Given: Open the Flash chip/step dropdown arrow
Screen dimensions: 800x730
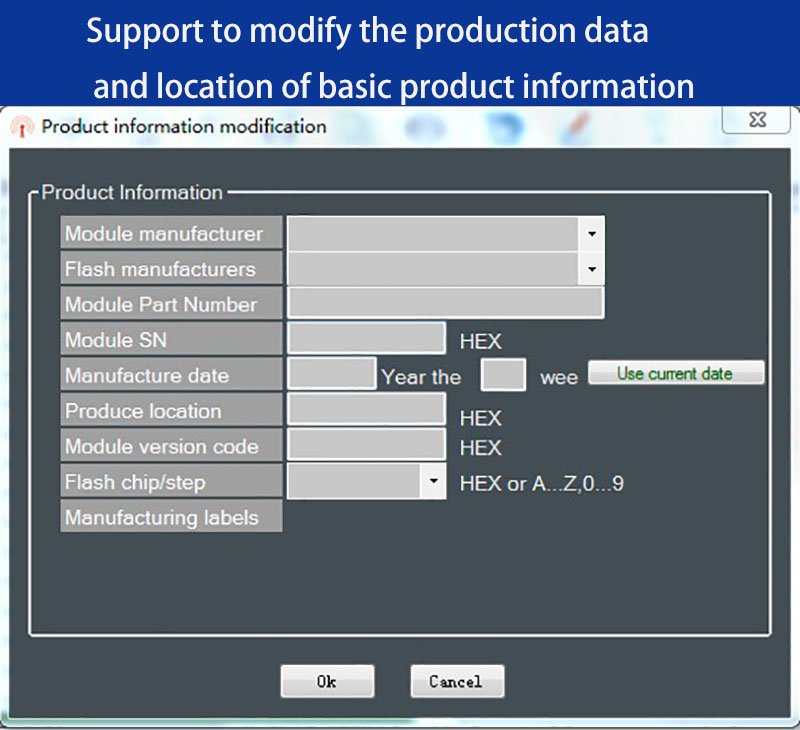Looking at the screenshot, I should (x=433, y=481).
